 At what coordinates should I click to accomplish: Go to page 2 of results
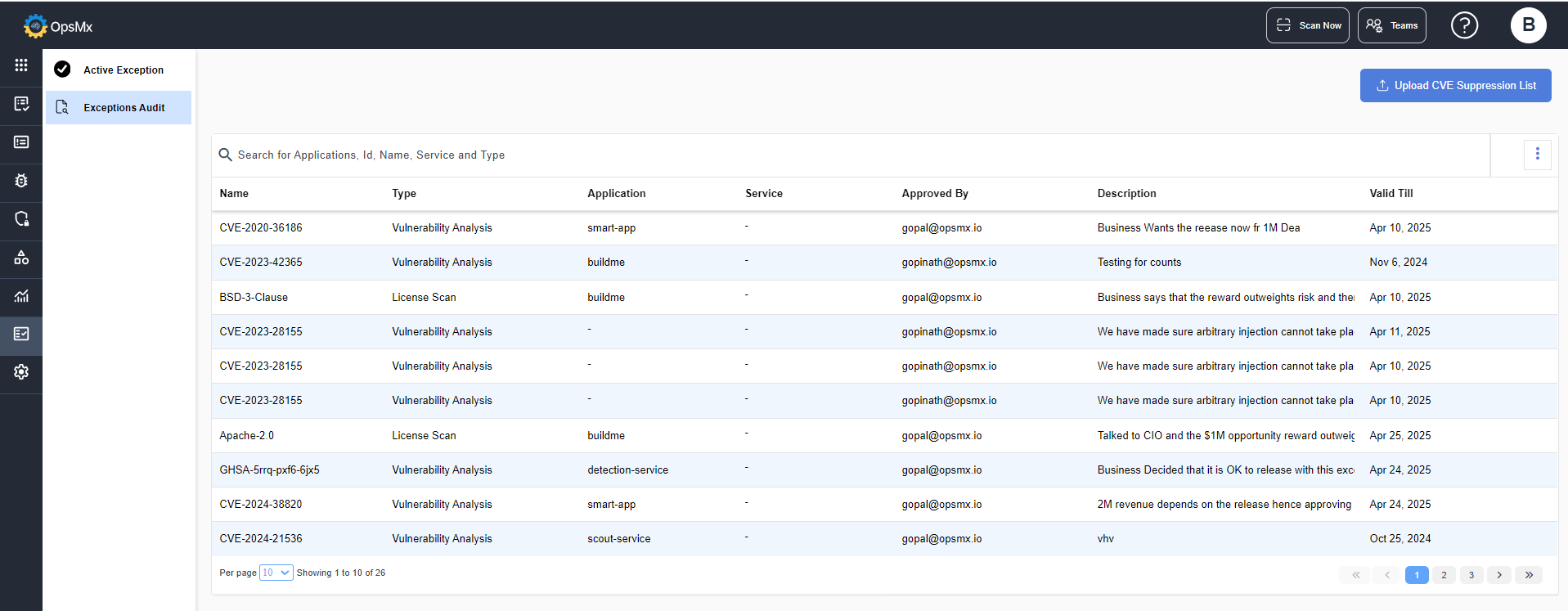[x=1444, y=575]
